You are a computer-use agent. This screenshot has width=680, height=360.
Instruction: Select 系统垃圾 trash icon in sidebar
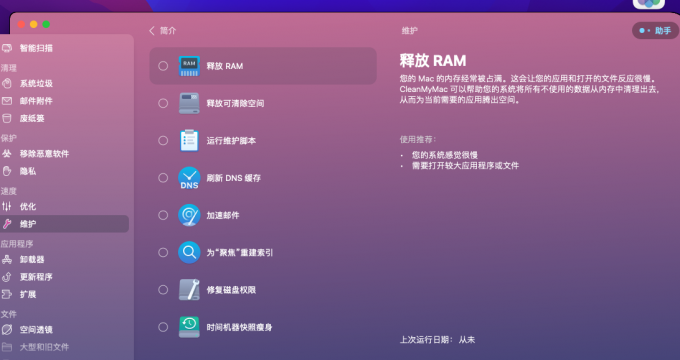7,83
